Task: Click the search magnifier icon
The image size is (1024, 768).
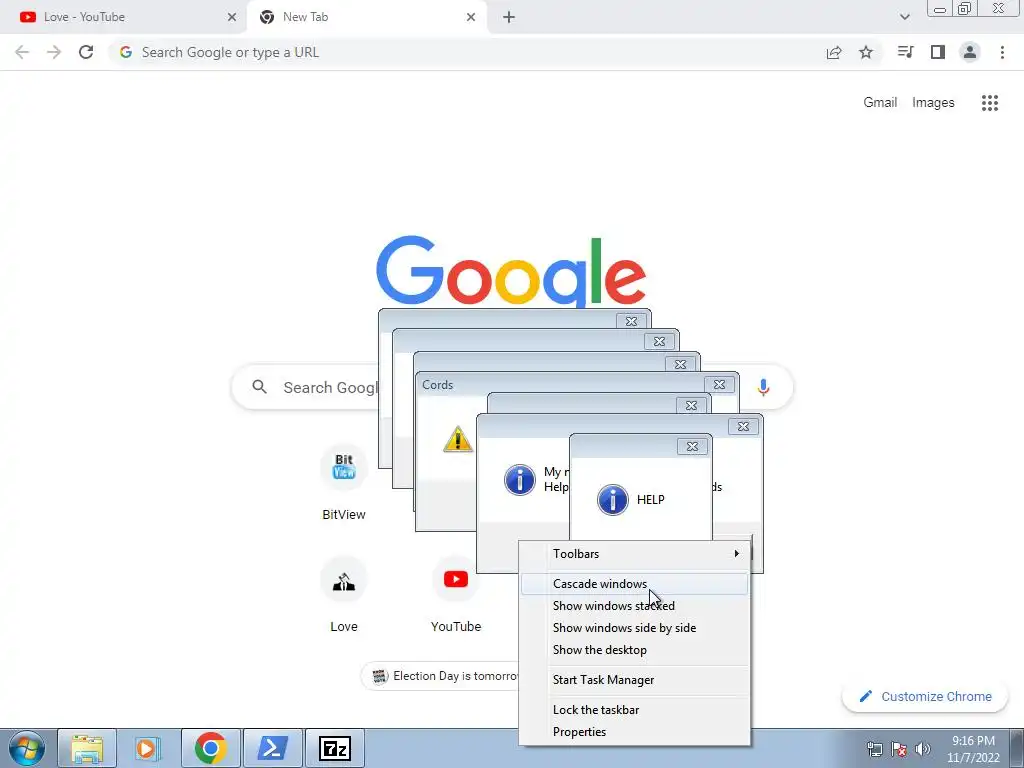Action: pos(259,387)
